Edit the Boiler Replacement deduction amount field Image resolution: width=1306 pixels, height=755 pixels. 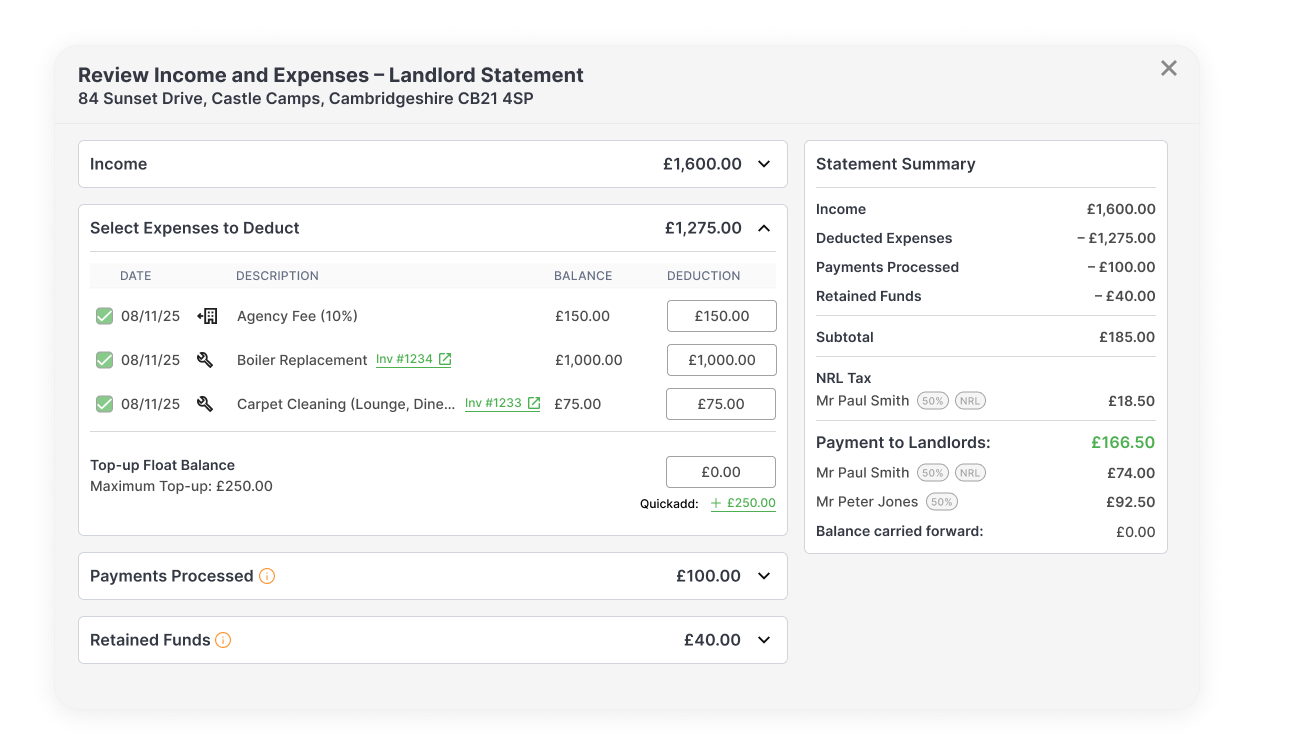(721, 360)
